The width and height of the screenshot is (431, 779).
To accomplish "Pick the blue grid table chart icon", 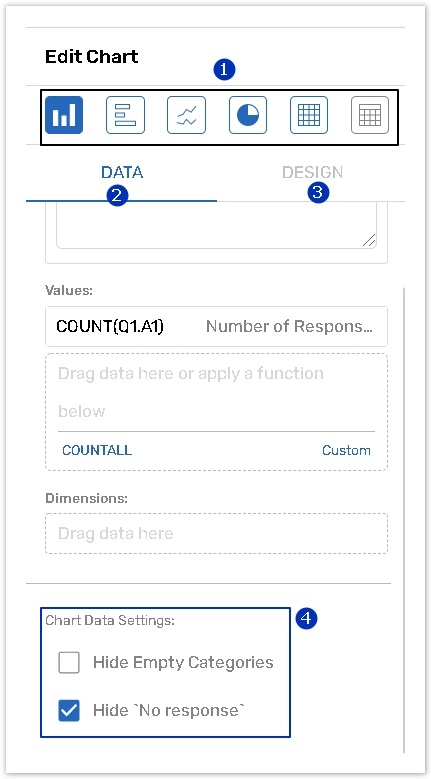I will [x=309, y=115].
